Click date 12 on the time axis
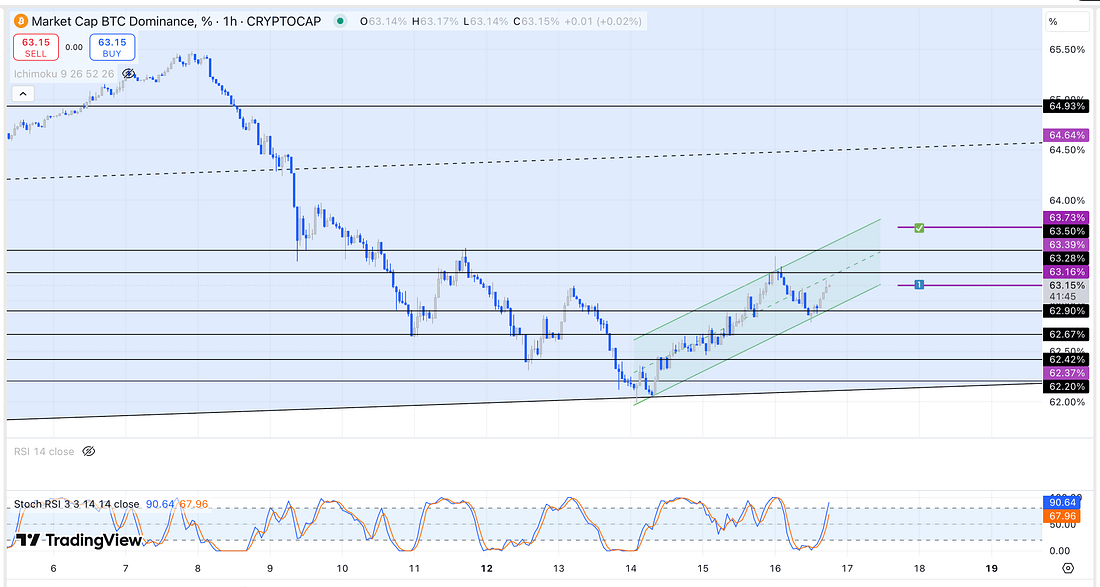Viewport: 1100px width, 587px height. coord(487,567)
